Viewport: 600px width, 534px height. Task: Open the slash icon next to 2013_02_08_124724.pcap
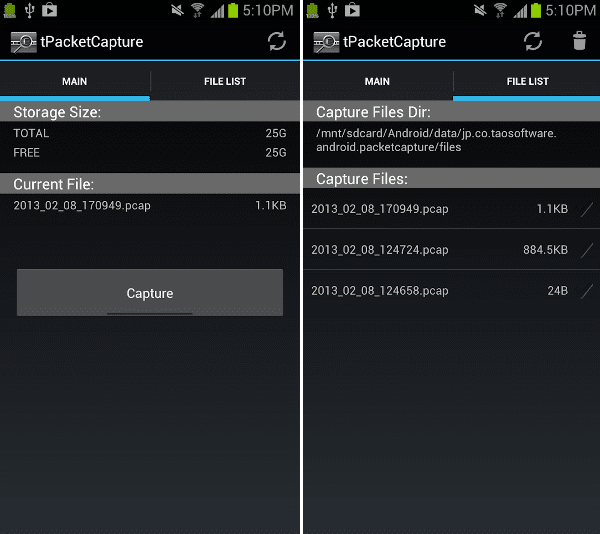587,250
